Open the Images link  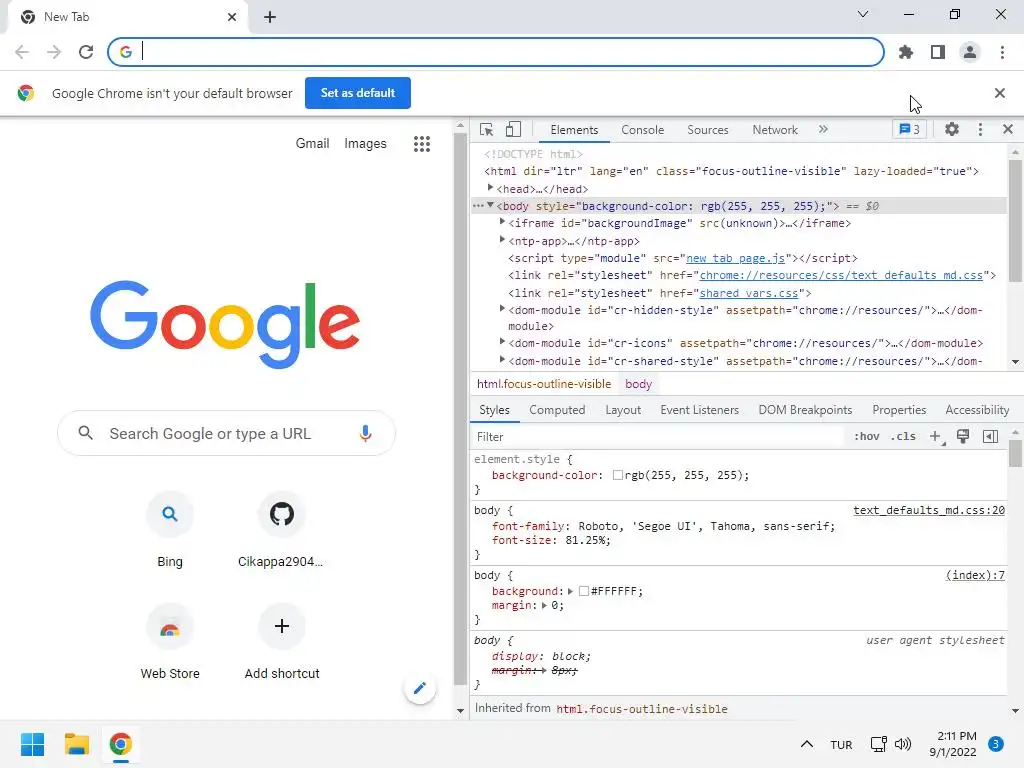tap(365, 143)
